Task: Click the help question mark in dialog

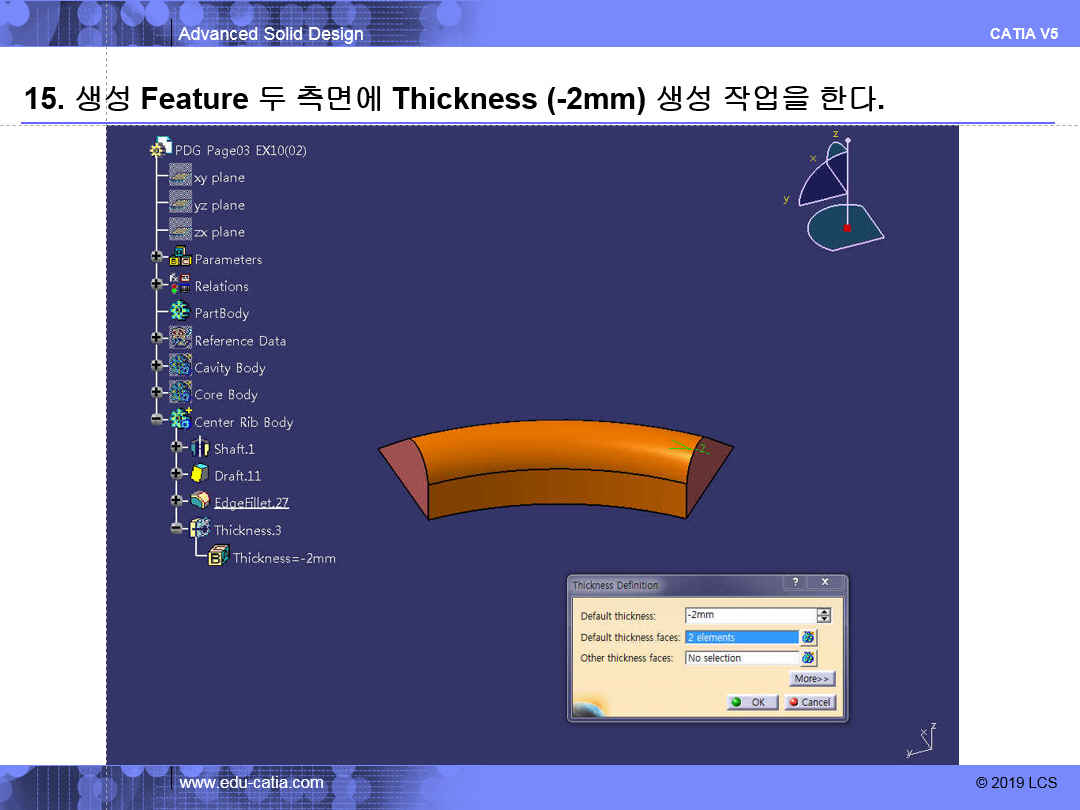Action: pyautogui.click(x=795, y=583)
